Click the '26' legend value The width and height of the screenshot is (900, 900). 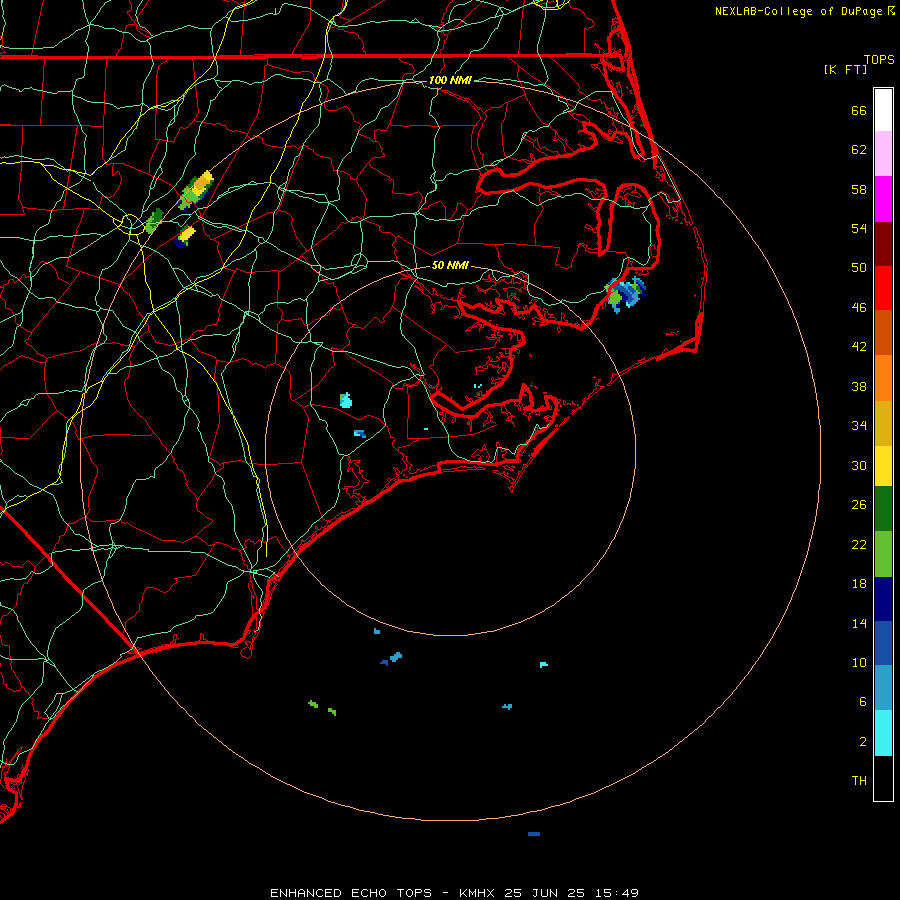pos(859,505)
